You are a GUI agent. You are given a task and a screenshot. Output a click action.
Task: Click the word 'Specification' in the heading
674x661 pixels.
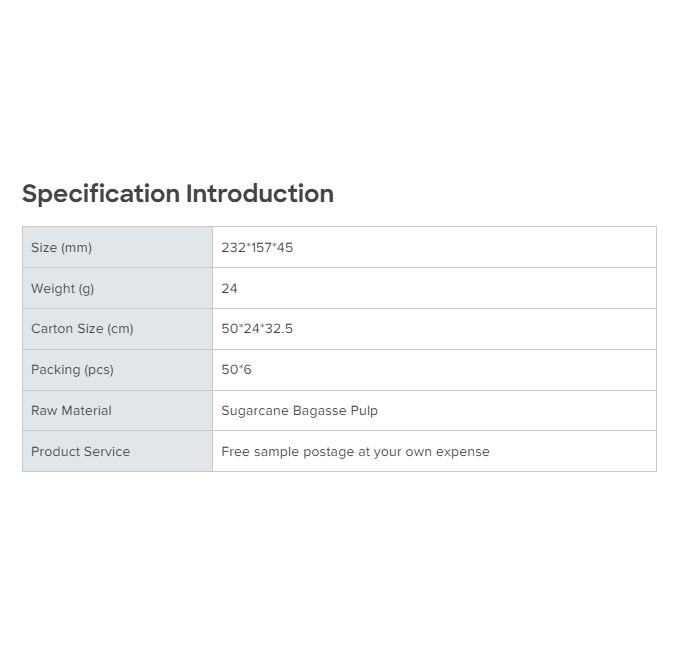[x=101, y=194]
